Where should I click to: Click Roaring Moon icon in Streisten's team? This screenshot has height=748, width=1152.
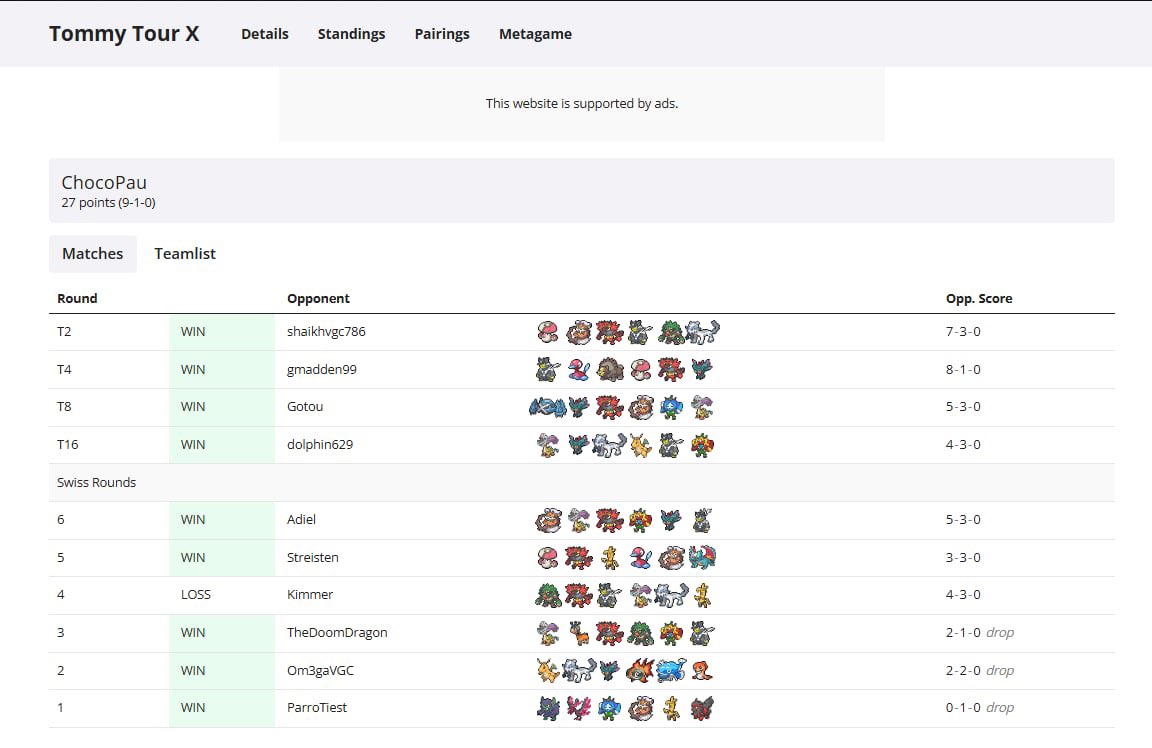tap(702, 558)
